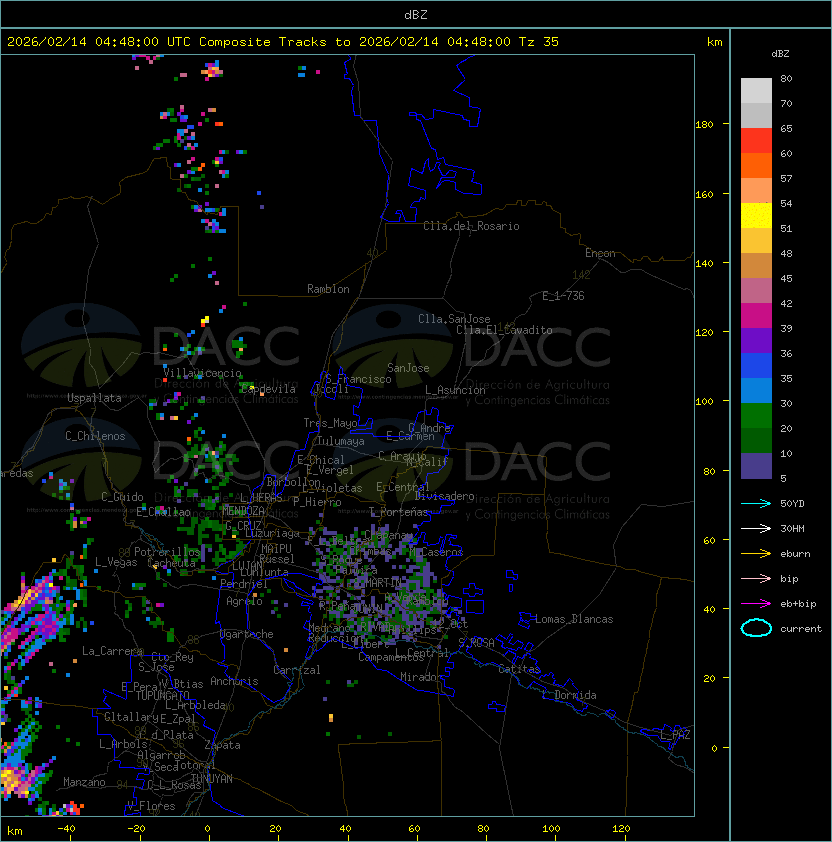Screen dimensions: 832x842
Task: Click the 'E_1-736' map label
Action: tap(563, 296)
